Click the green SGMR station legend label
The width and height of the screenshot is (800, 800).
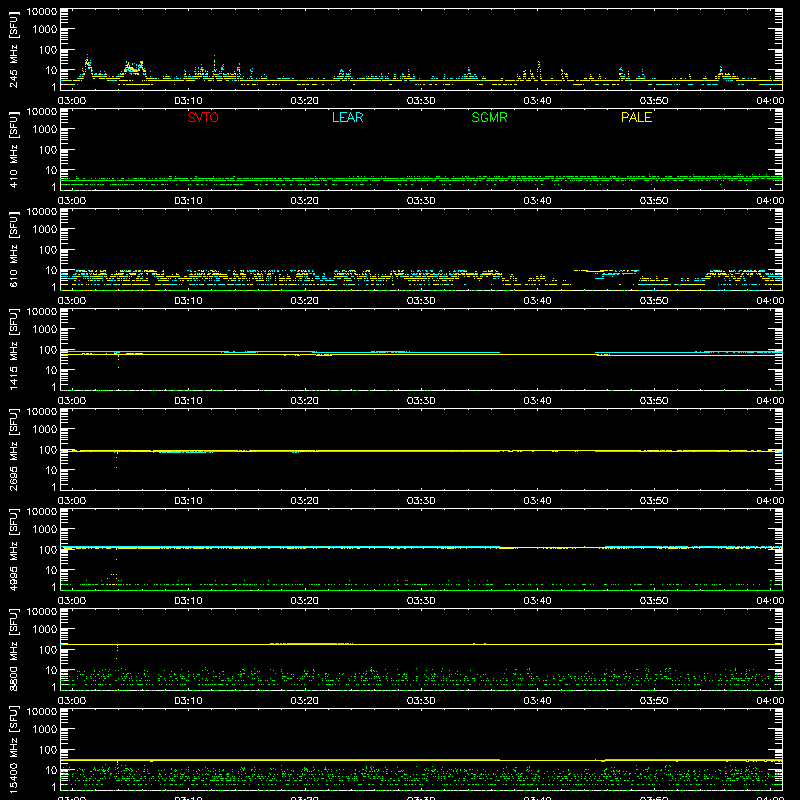(489, 117)
